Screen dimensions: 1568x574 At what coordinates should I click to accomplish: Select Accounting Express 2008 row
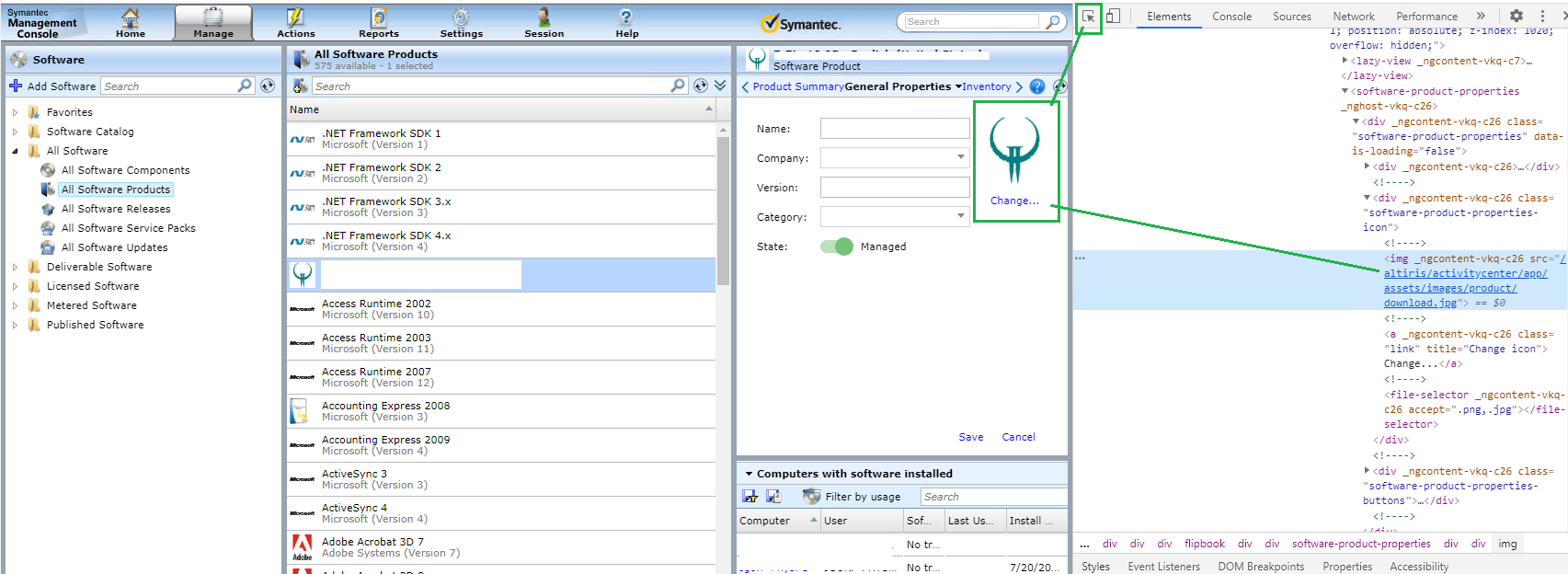(x=500, y=411)
